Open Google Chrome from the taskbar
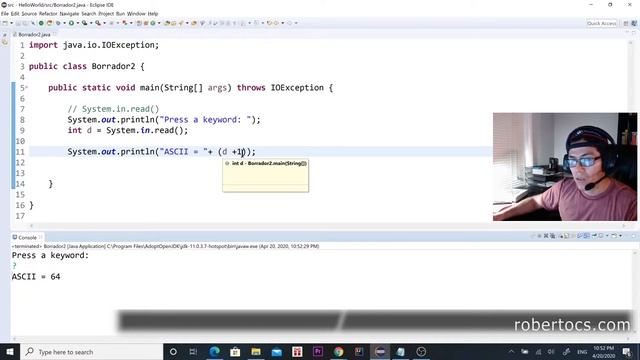Image resolution: width=640 pixels, height=360 pixels. (x=338, y=351)
